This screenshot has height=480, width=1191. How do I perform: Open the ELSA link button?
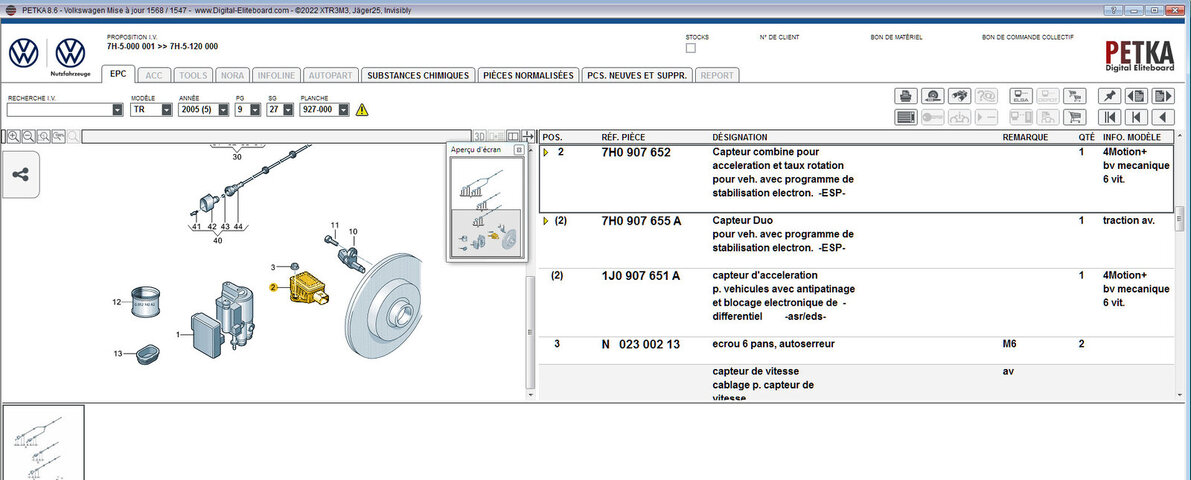[1019, 96]
